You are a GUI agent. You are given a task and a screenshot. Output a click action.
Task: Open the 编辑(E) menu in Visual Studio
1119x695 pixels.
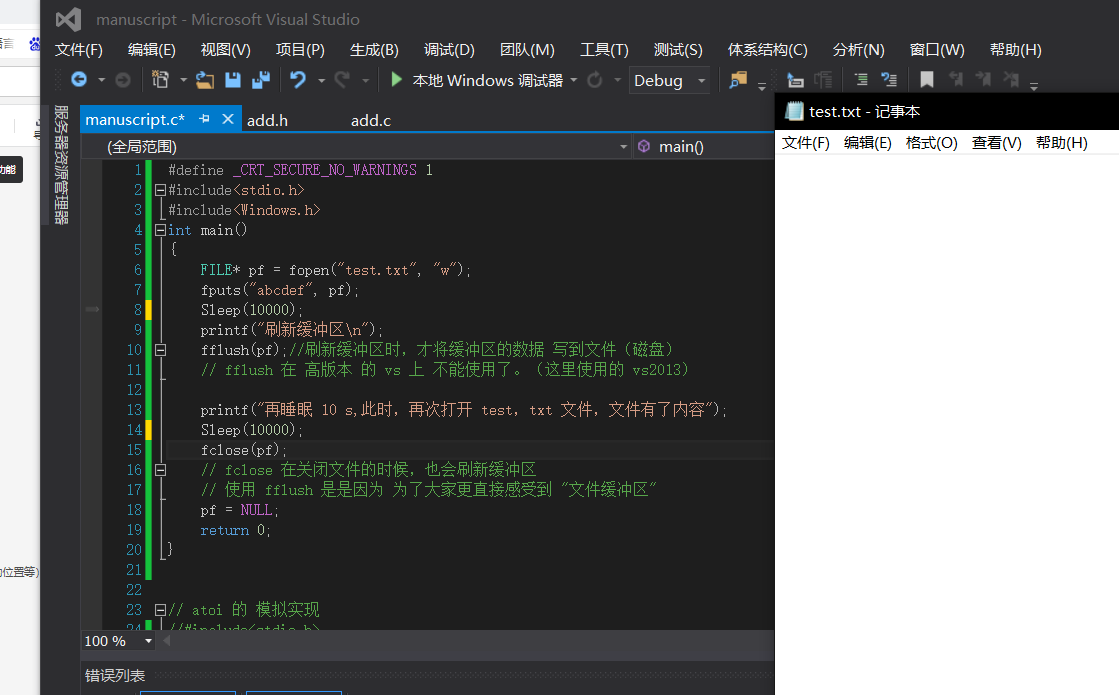(151, 49)
